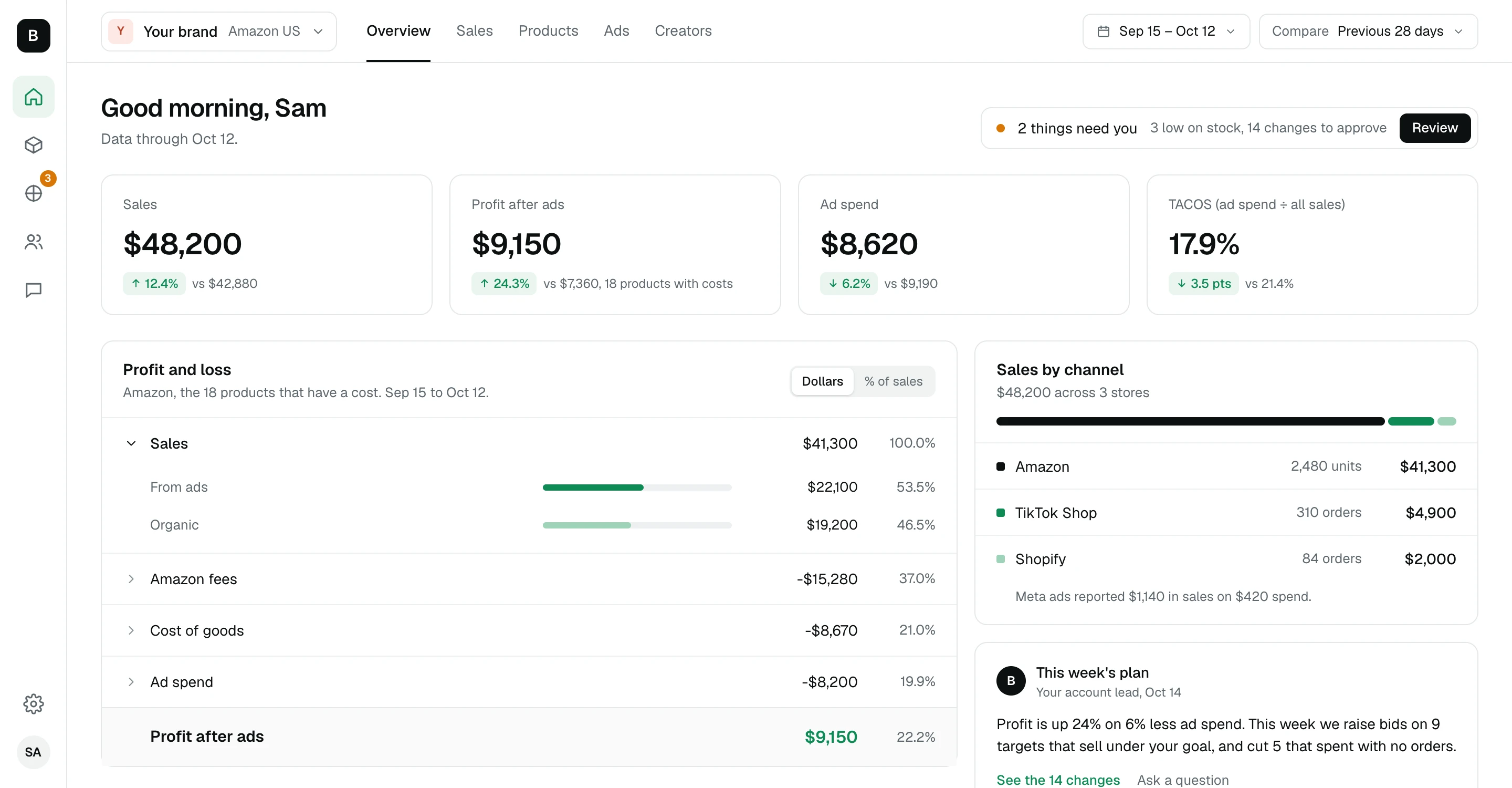Open the people icon in sidebar
This screenshot has width=1512, height=788.
point(34,242)
